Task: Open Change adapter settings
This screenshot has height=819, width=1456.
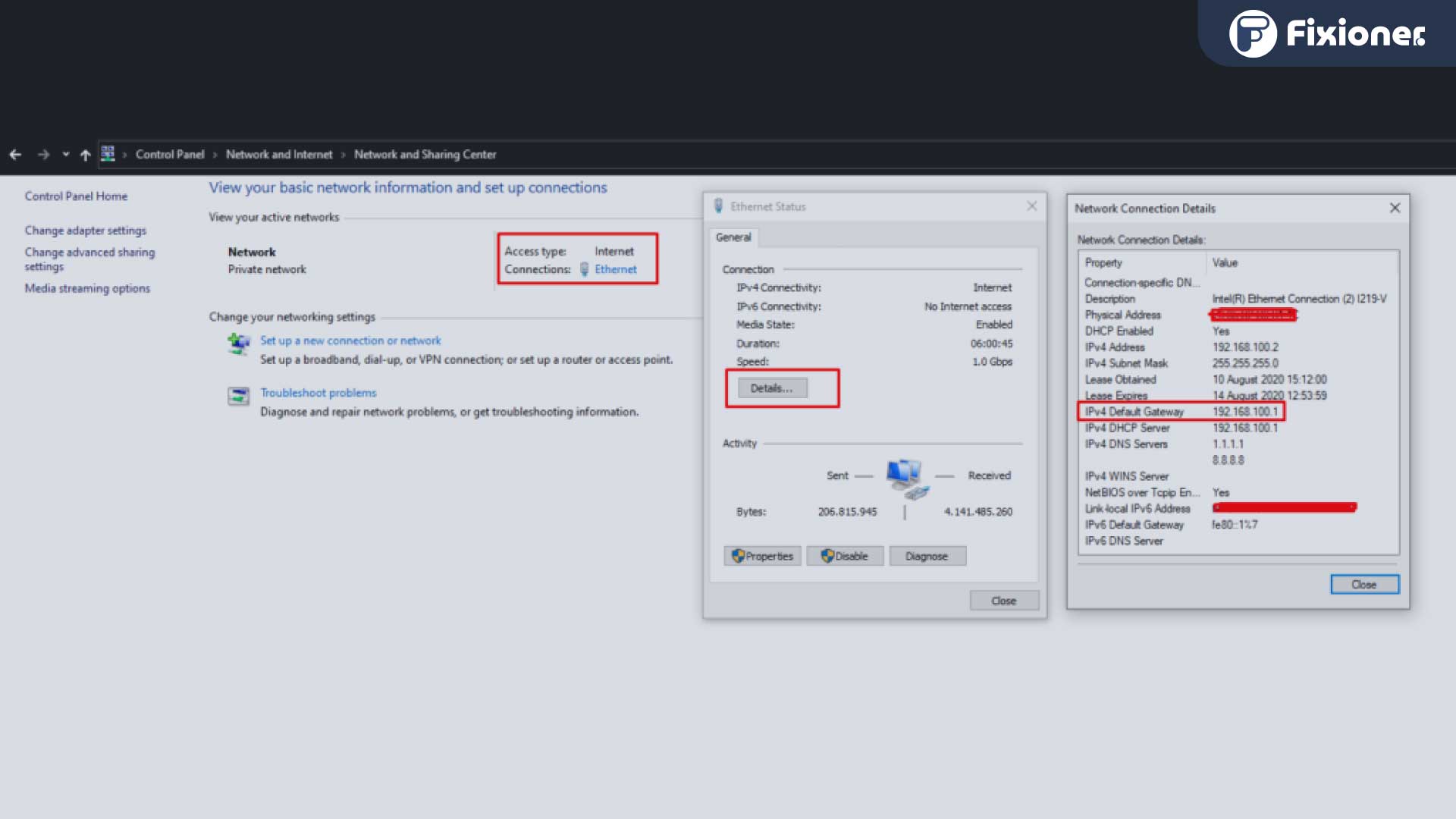Action: 86,231
